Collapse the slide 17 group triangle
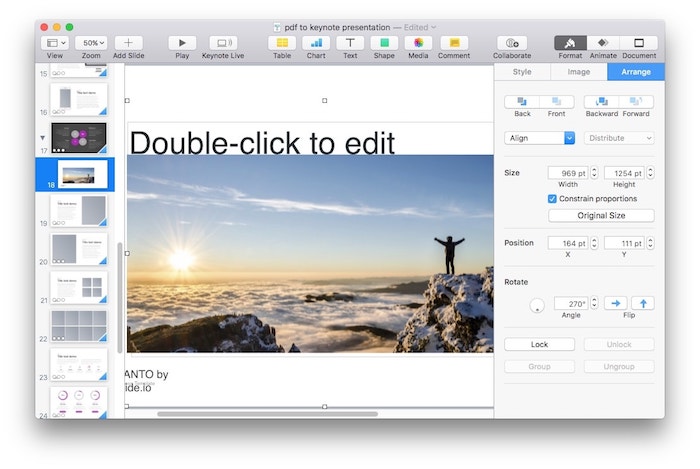700x469 pixels. 42,136
